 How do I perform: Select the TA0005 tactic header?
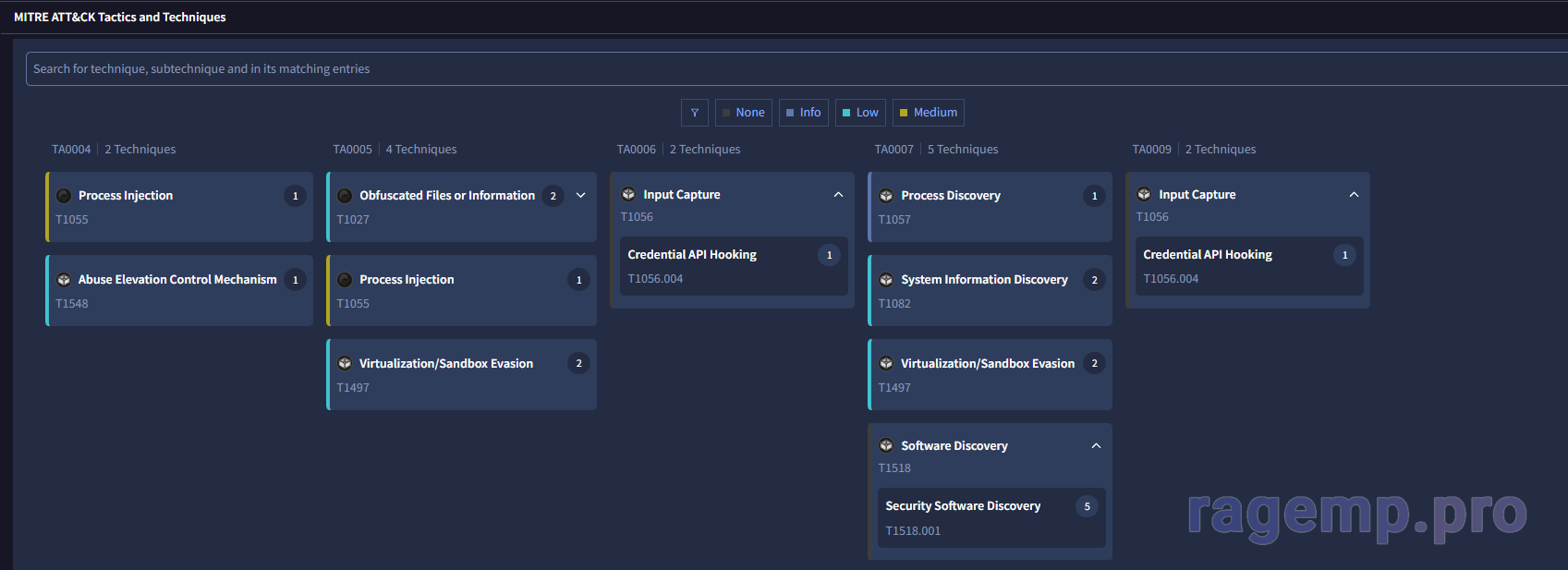(353, 150)
